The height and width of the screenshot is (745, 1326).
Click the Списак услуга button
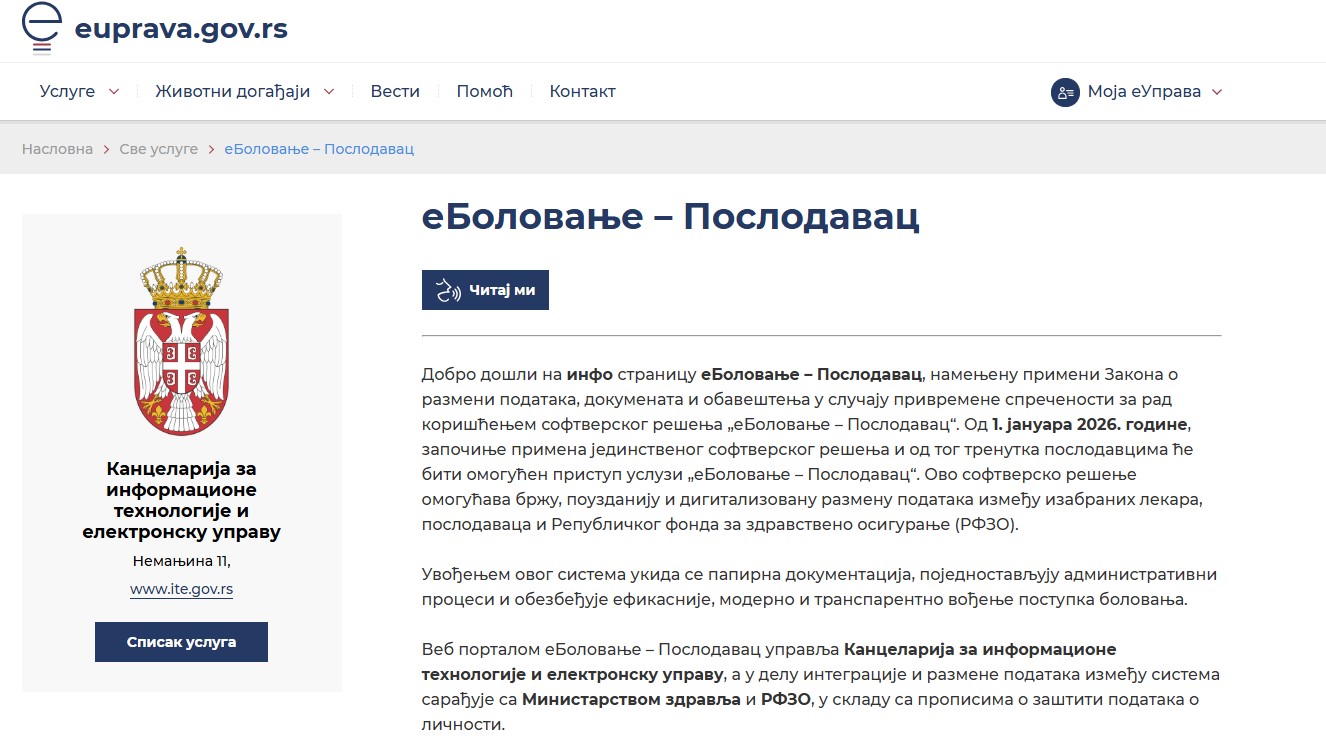[x=181, y=643]
